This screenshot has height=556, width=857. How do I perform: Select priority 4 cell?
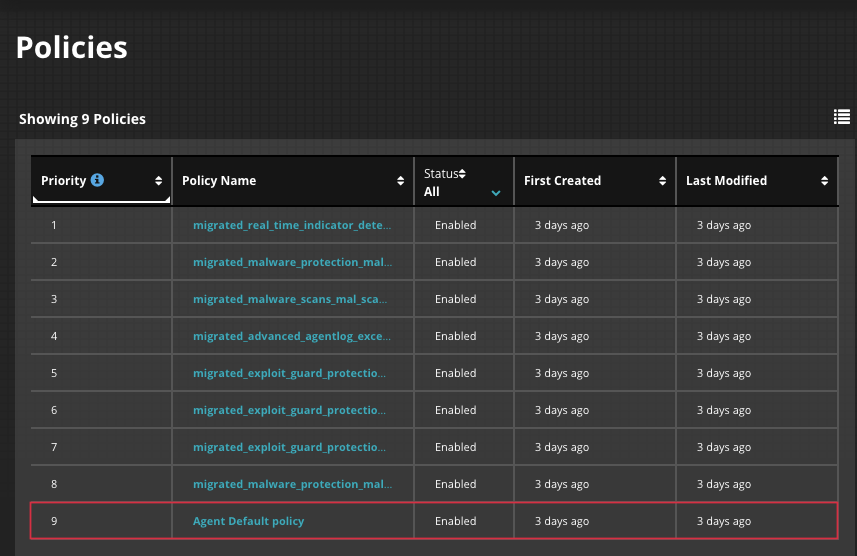101,336
